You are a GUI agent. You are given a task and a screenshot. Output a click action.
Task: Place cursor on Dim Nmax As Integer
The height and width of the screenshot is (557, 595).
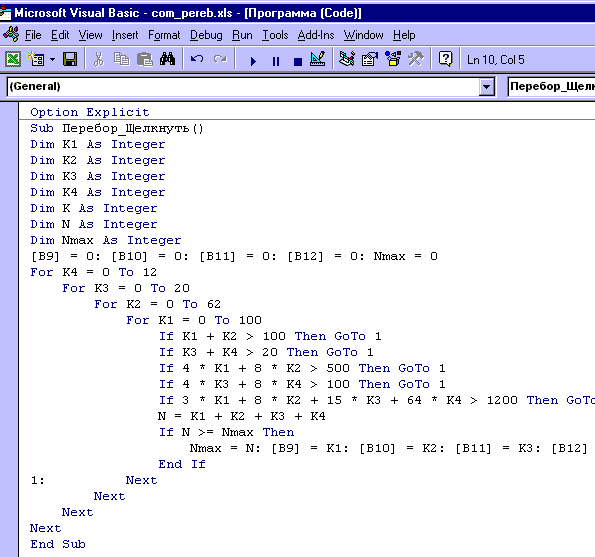click(x=105, y=240)
